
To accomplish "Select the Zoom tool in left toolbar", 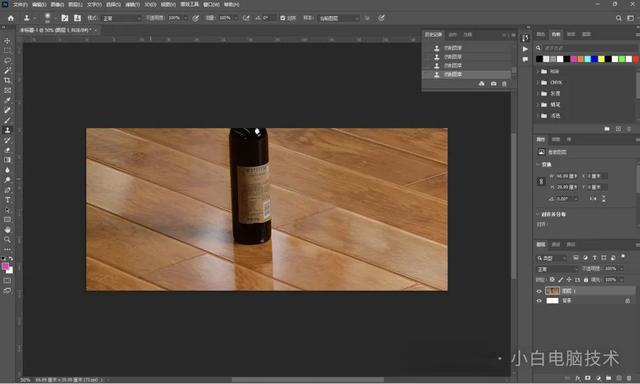I will [x=7, y=240].
